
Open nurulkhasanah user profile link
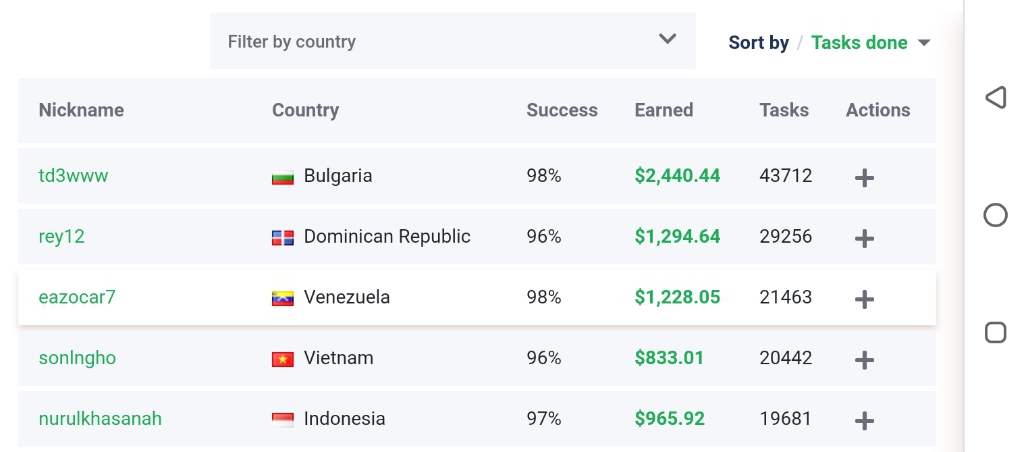pos(100,419)
